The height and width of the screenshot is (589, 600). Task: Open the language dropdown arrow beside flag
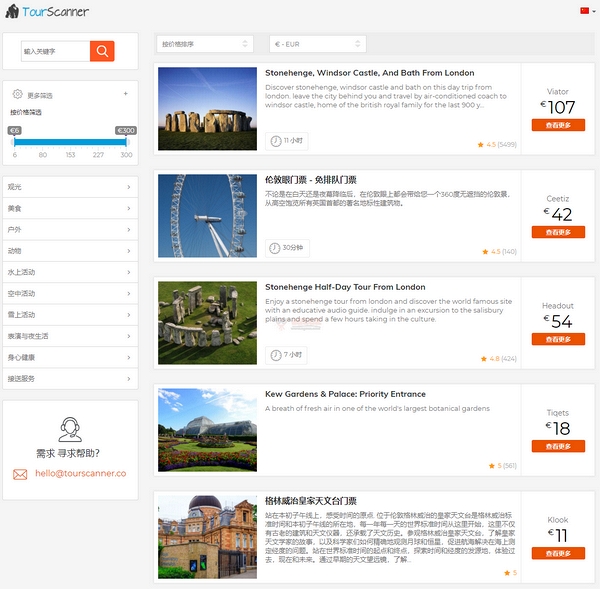pos(594,11)
